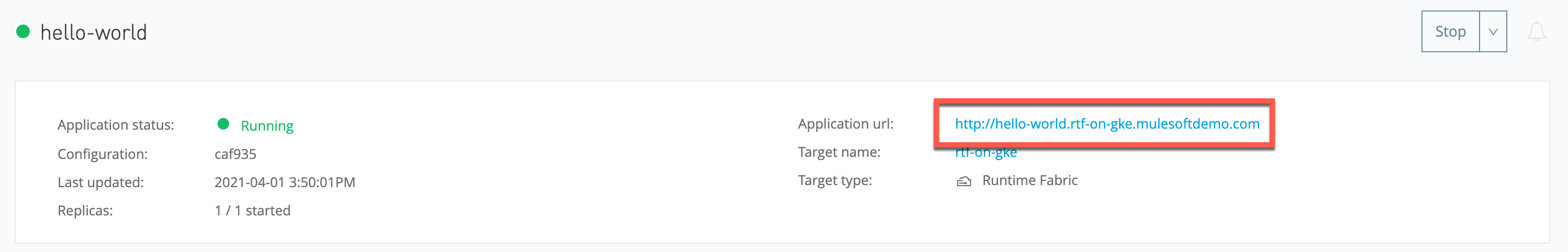Click the Runtime Fabric target type icon
Screen dimensions: 1568x252
point(964,181)
